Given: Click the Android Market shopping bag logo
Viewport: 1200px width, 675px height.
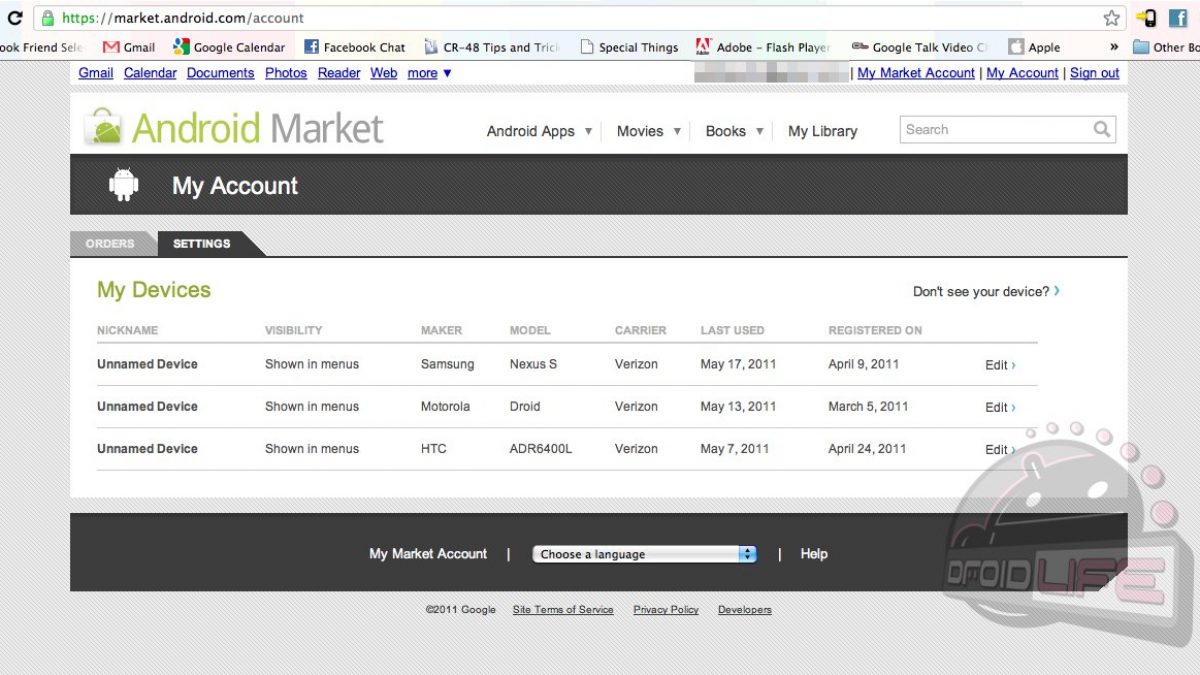Looking at the screenshot, I should pyautogui.click(x=103, y=128).
